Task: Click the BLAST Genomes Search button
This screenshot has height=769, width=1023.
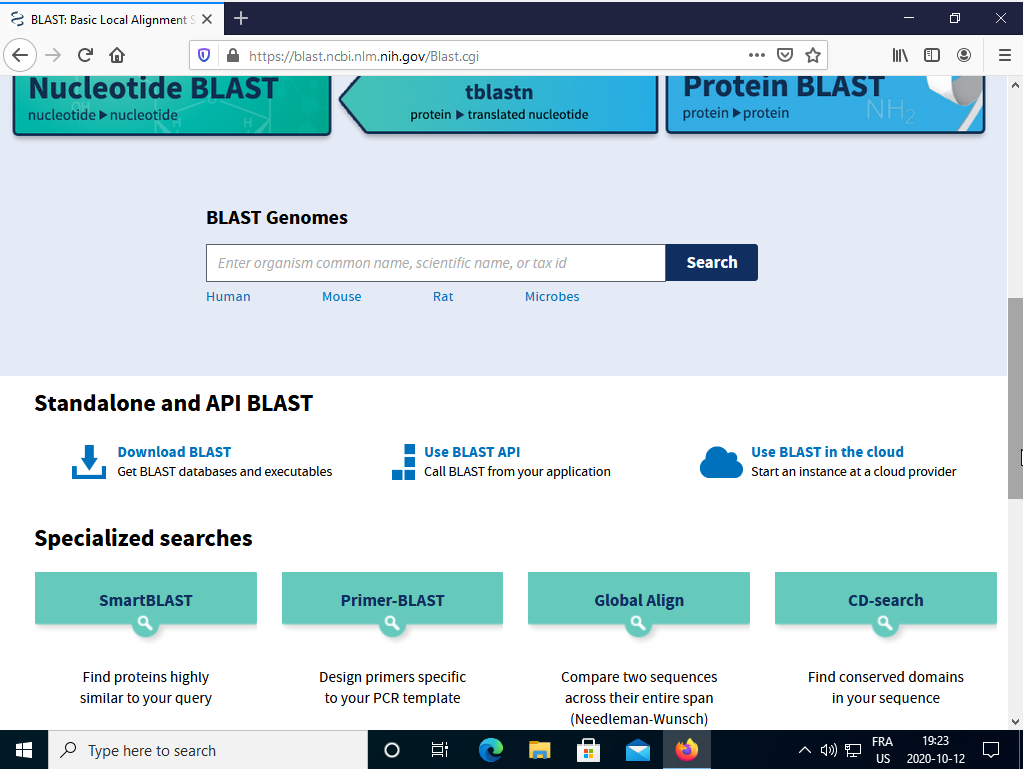Action: pos(712,263)
